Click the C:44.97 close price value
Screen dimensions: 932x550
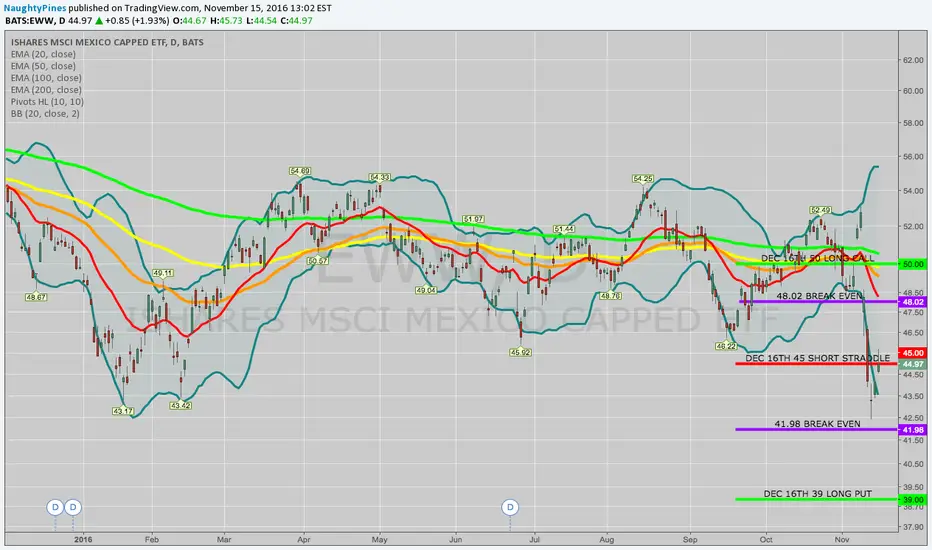(297, 21)
